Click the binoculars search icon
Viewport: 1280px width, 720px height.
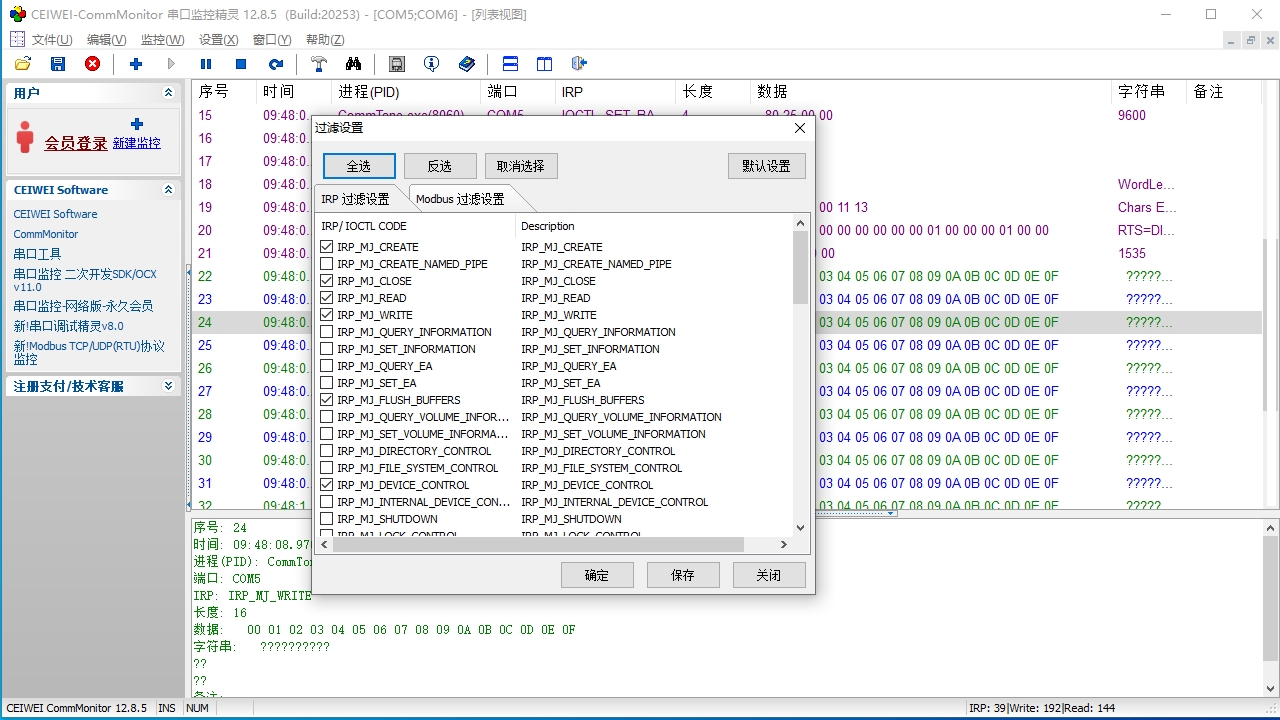353,64
